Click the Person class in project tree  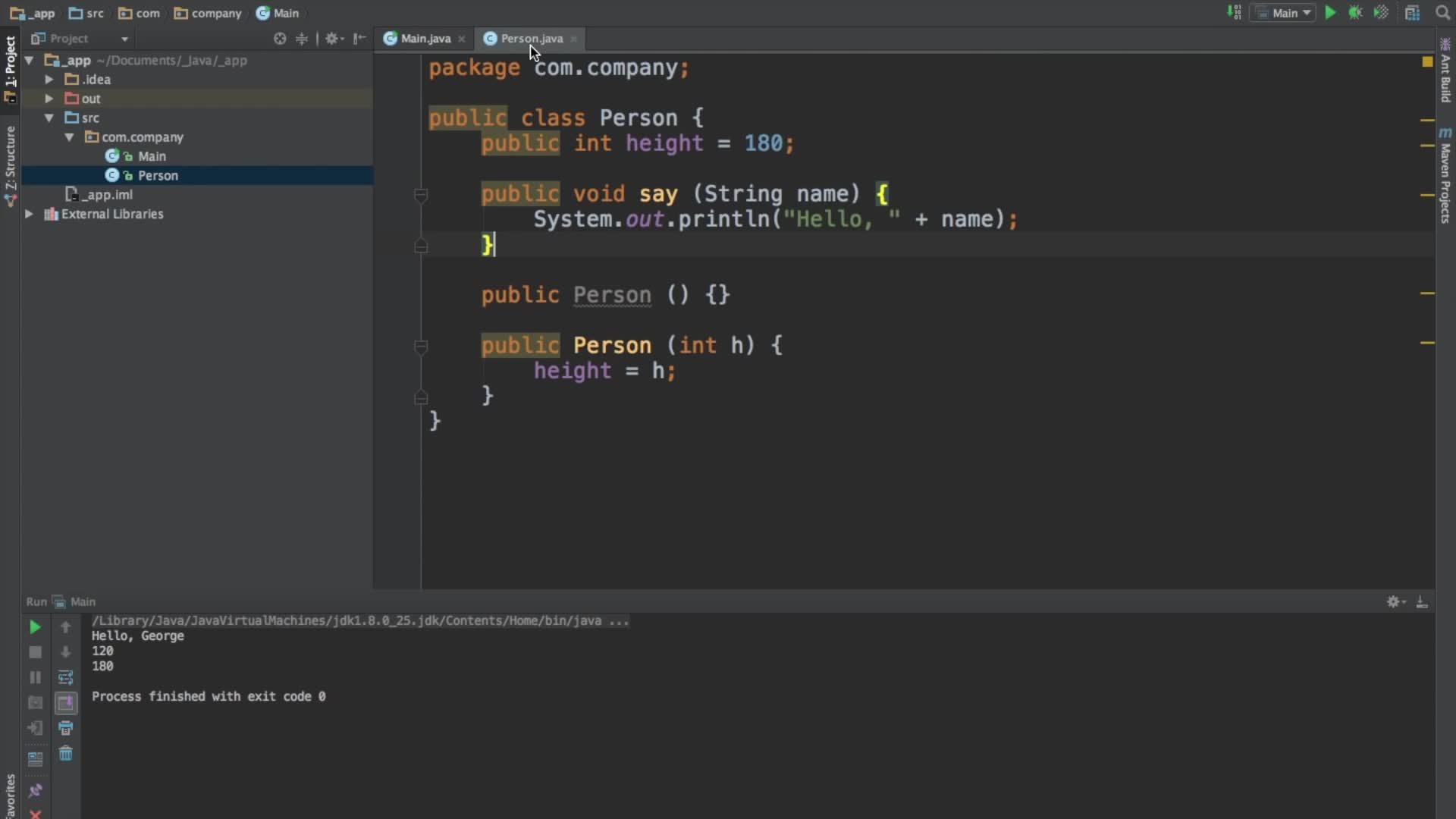click(x=157, y=175)
